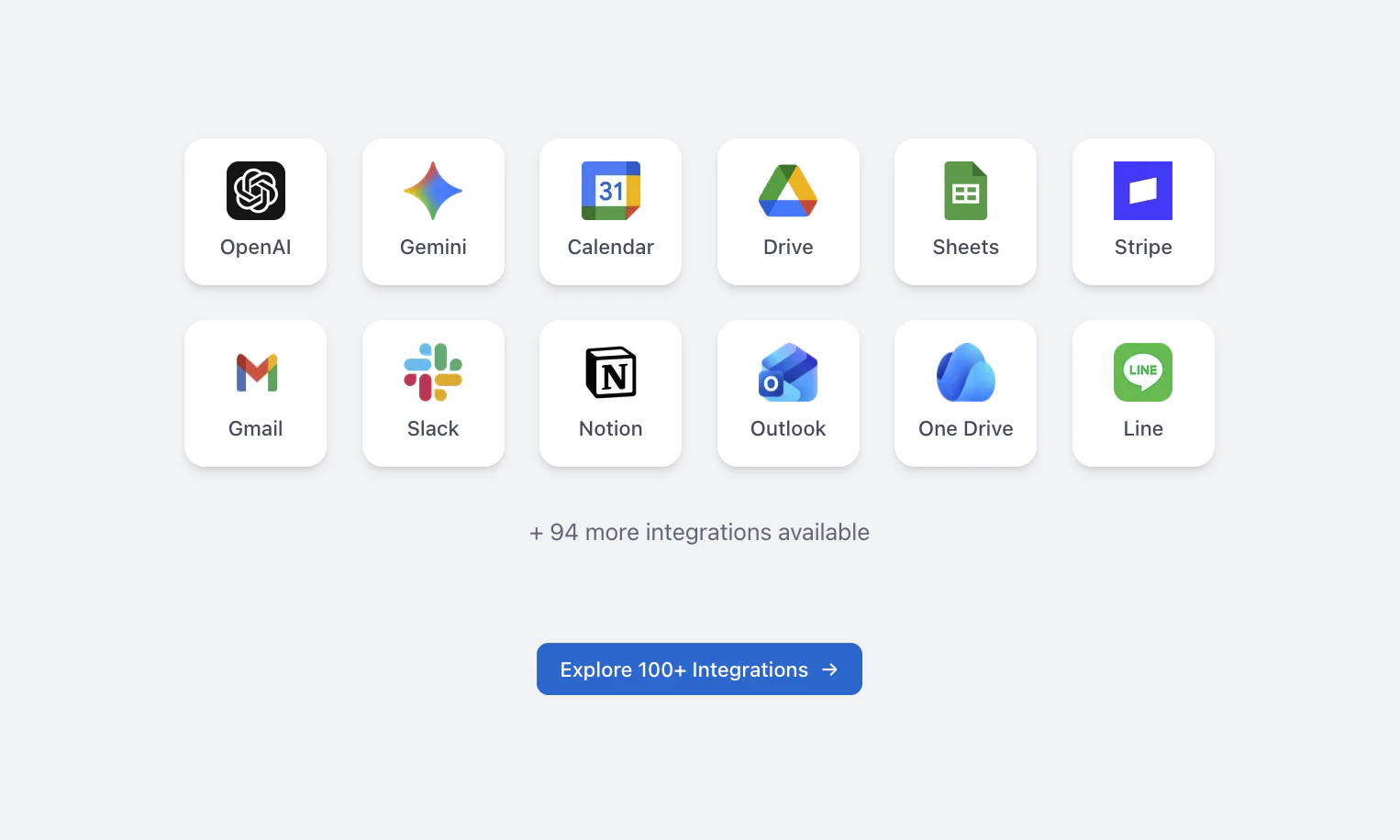Viewport: 1400px width, 840px height.
Task: Click the "Outlook" label text
Action: coord(788,429)
